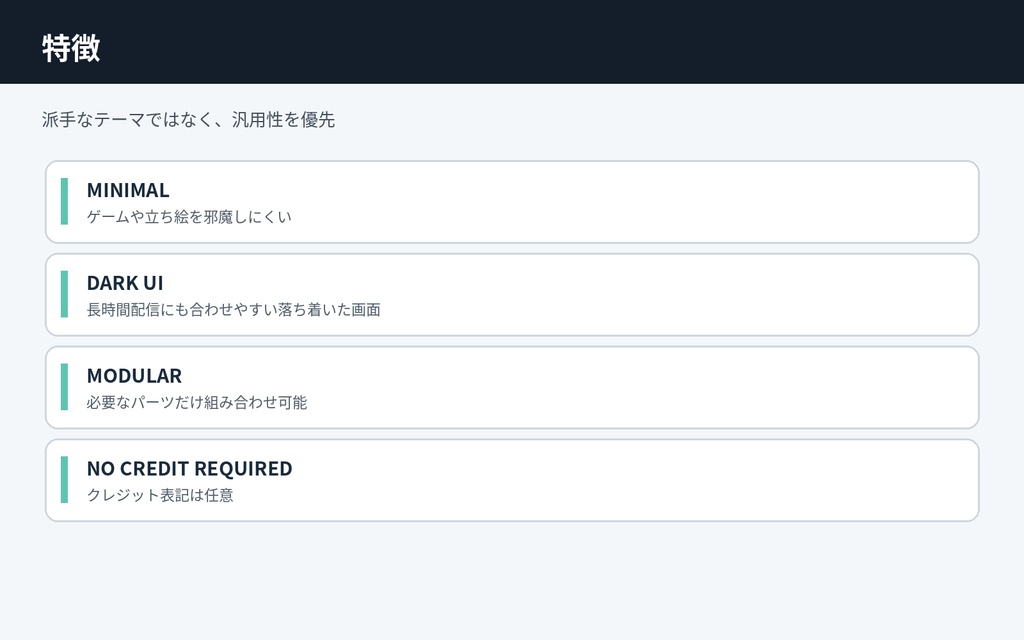Click description 必要なパーツだけ組み合わせ可能
Viewport: 1024px width, 640px height.
tap(197, 402)
